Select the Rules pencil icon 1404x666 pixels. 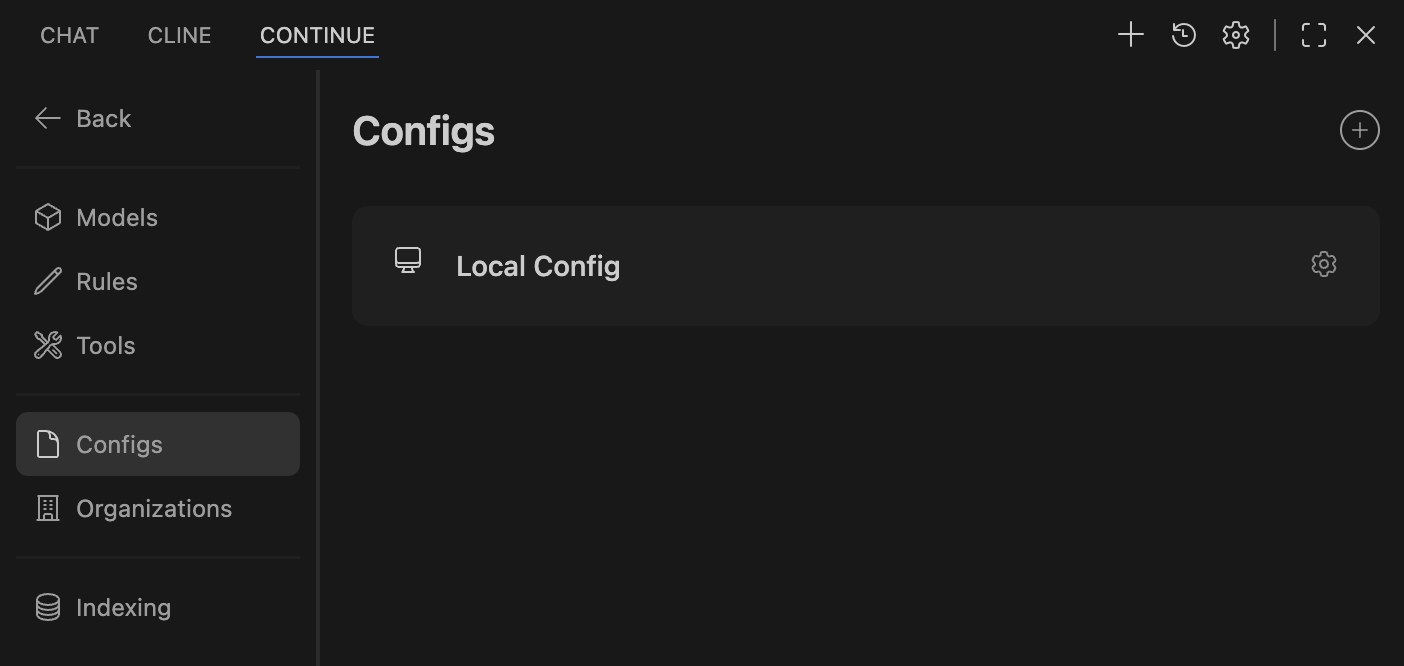[x=47, y=281]
